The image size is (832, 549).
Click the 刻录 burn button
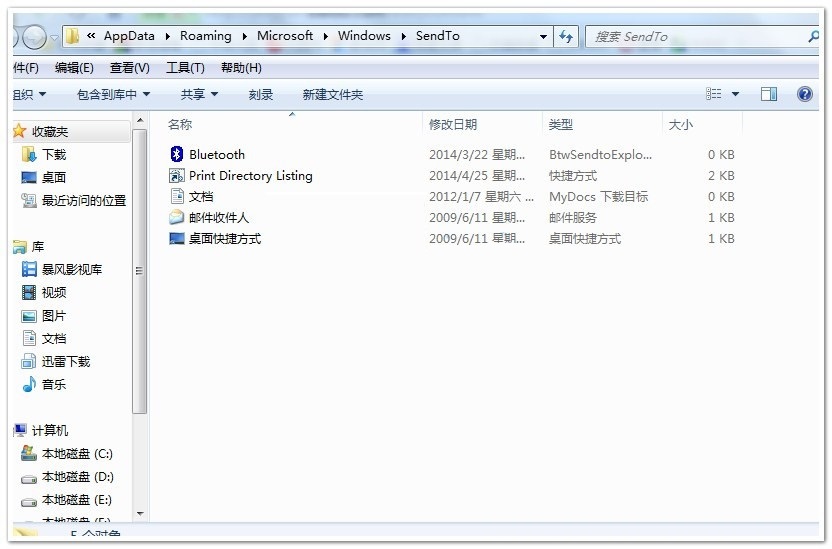pyautogui.click(x=261, y=95)
